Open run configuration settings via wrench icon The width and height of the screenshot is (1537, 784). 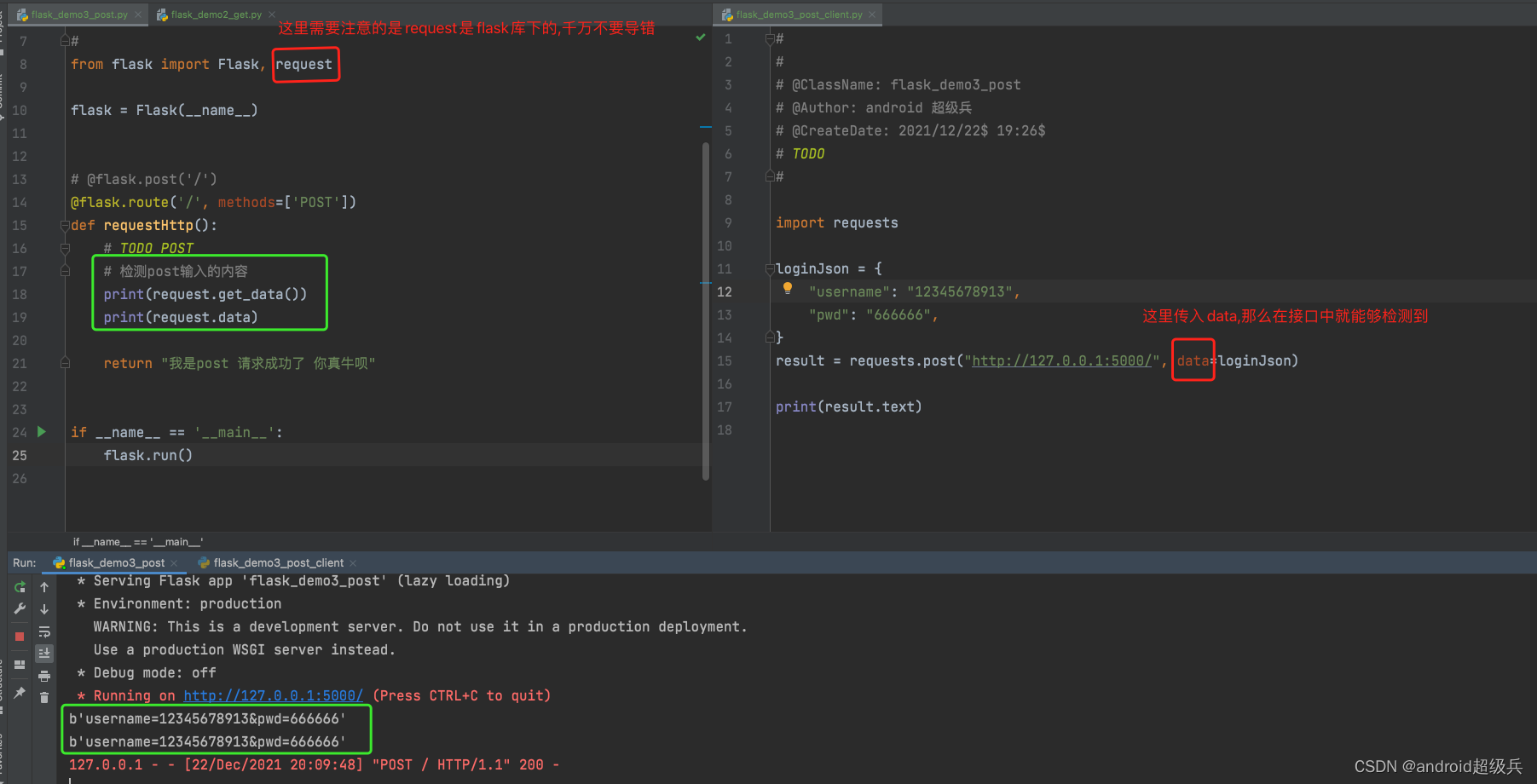(x=20, y=608)
